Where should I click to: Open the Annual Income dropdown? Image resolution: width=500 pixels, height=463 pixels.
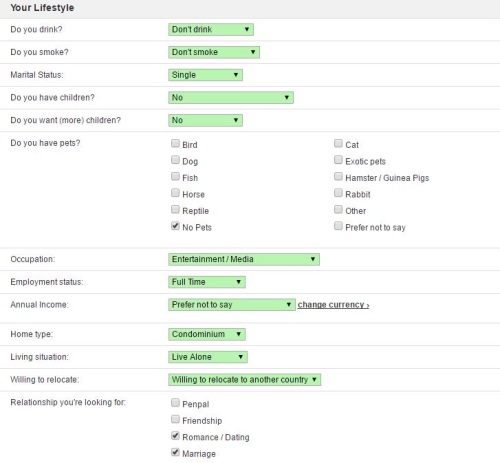(232, 304)
